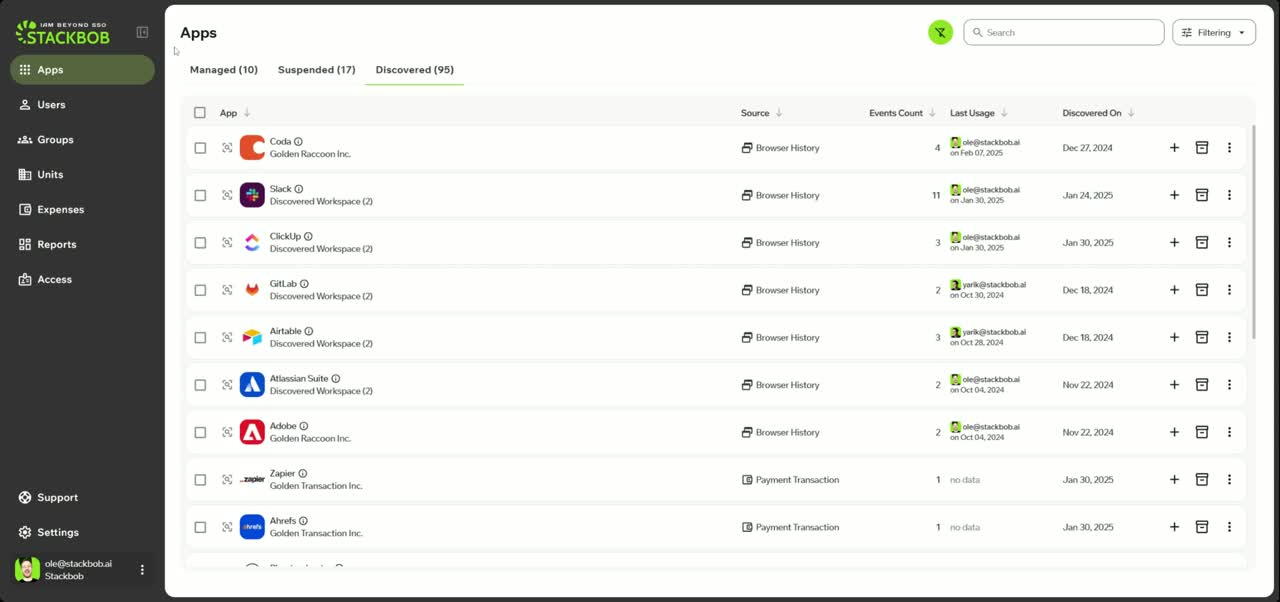The height and width of the screenshot is (602, 1280).
Task: Add the Zapier app with the plus icon
Action: click(1175, 480)
